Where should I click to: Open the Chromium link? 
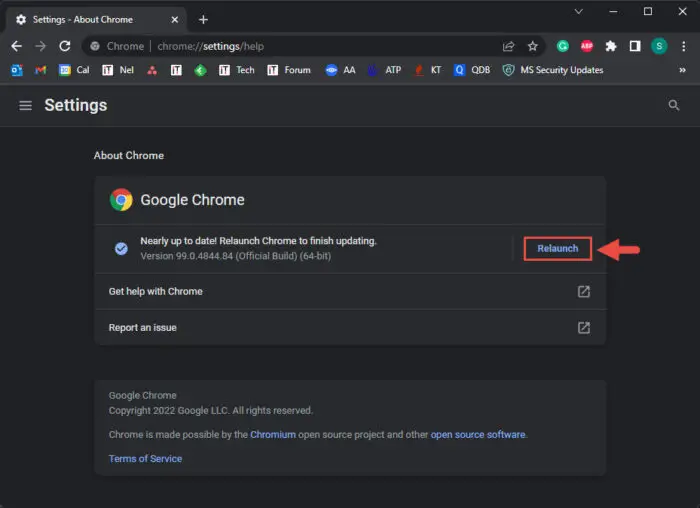[x=273, y=434]
